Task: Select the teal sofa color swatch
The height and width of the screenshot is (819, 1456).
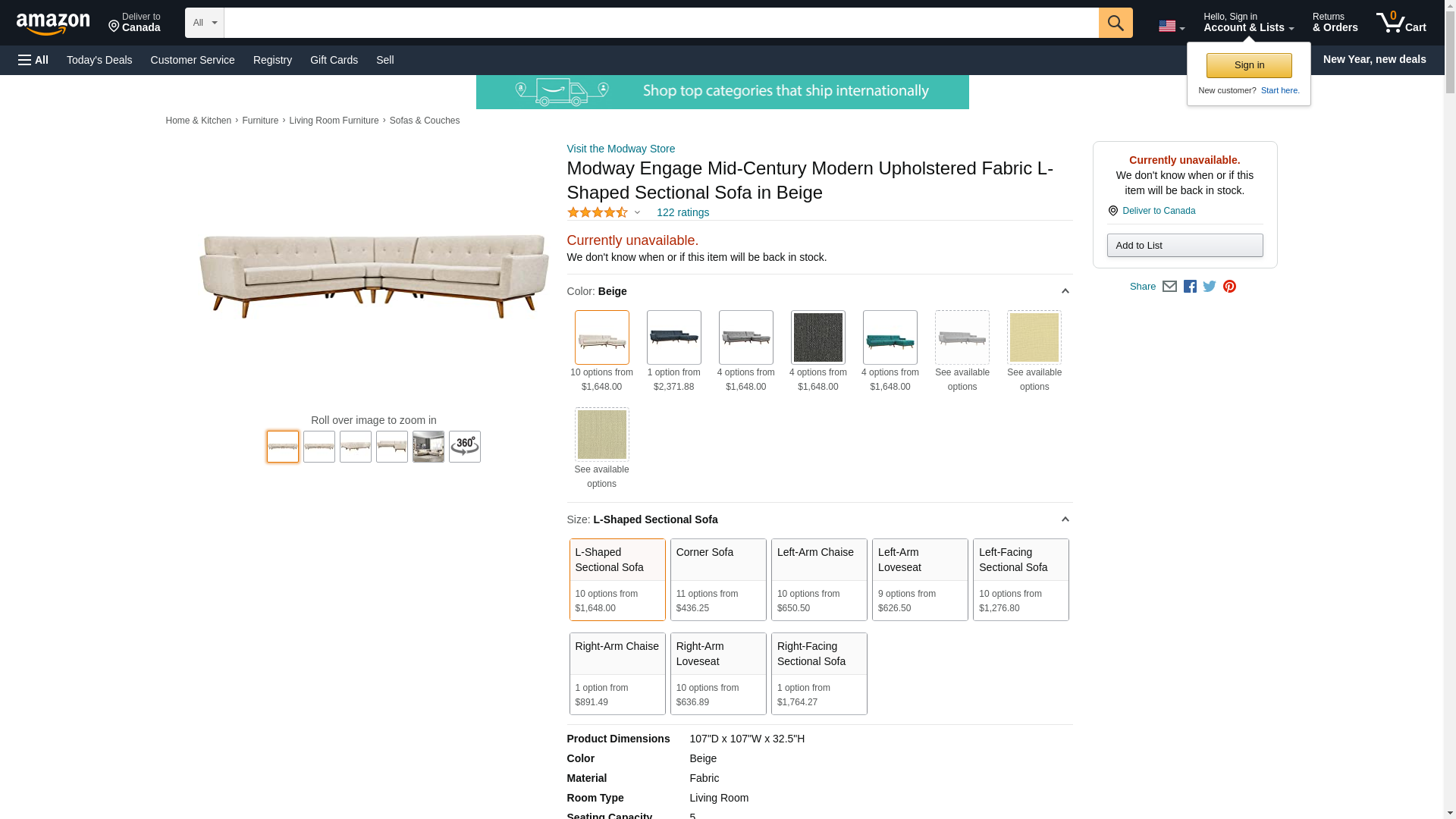Action: (x=890, y=337)
